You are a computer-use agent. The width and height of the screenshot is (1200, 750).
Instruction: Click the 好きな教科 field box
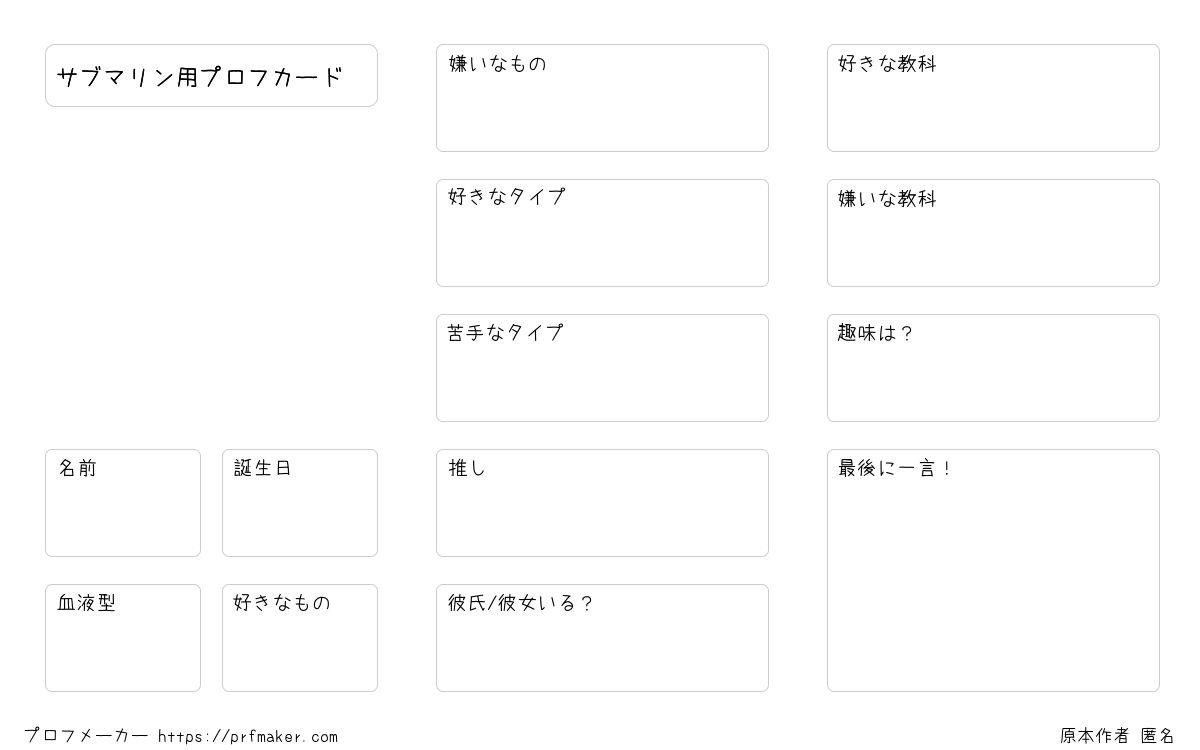point(993,98)
